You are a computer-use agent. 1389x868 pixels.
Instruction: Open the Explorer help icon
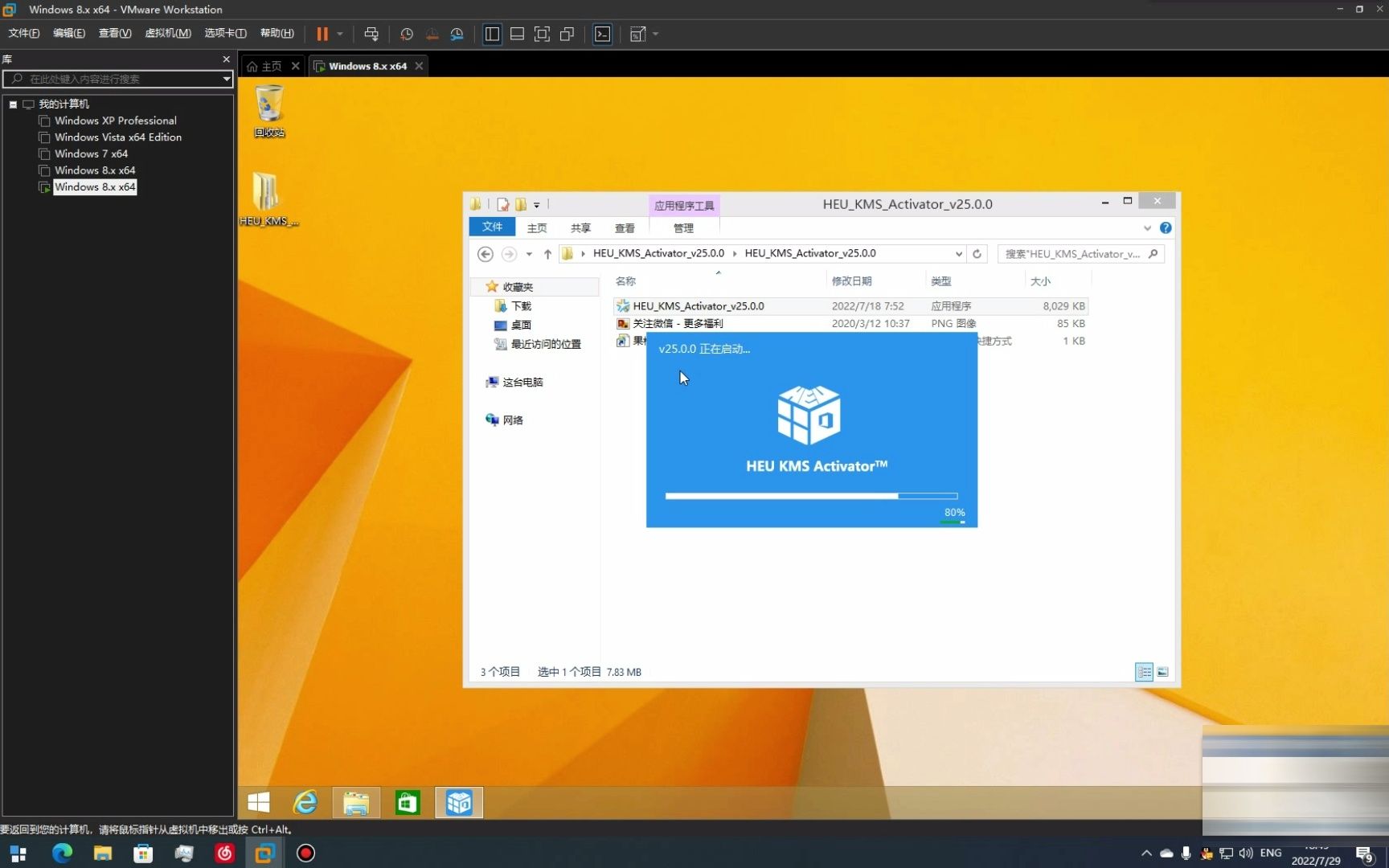tap(1166, 228)
